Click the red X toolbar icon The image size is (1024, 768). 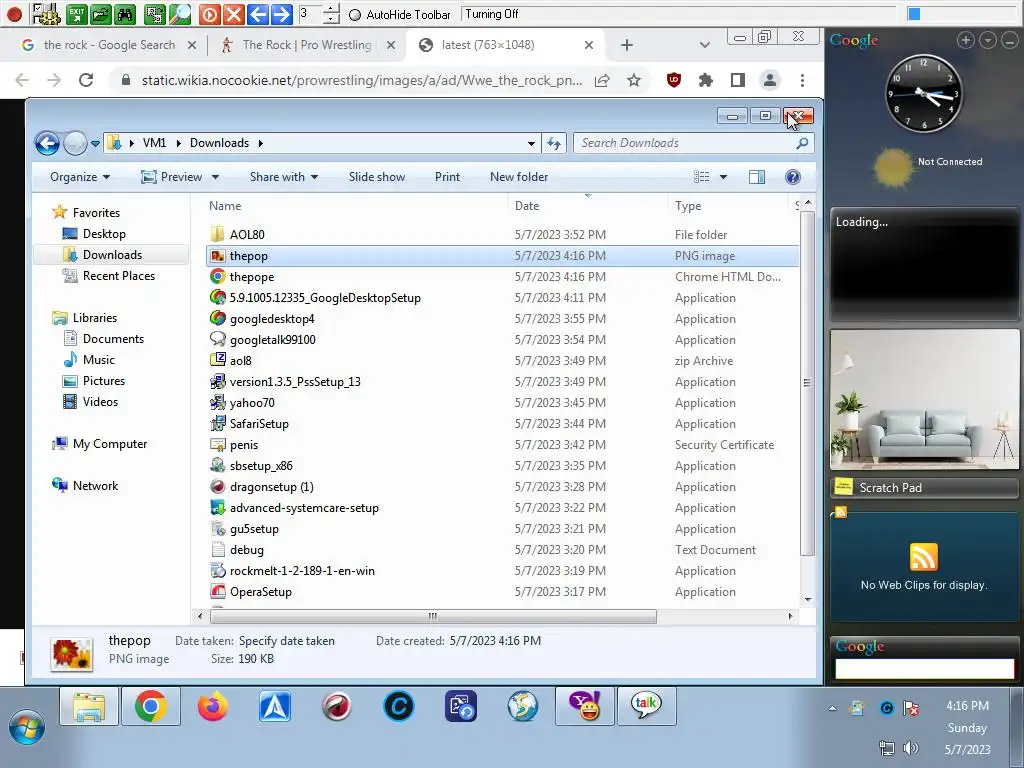(233, 14)
